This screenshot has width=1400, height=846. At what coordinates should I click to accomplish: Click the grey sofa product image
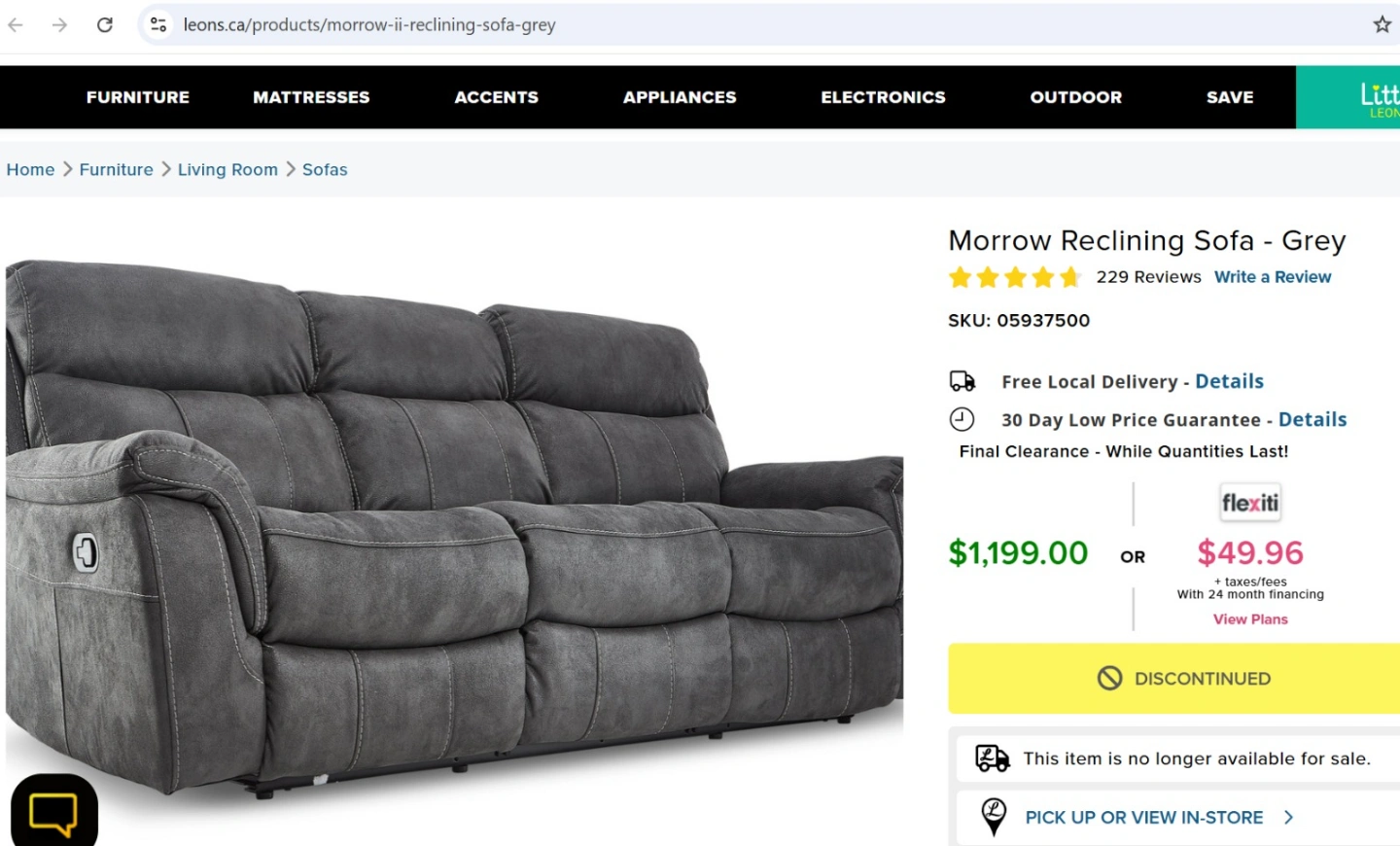click(454, 530)
